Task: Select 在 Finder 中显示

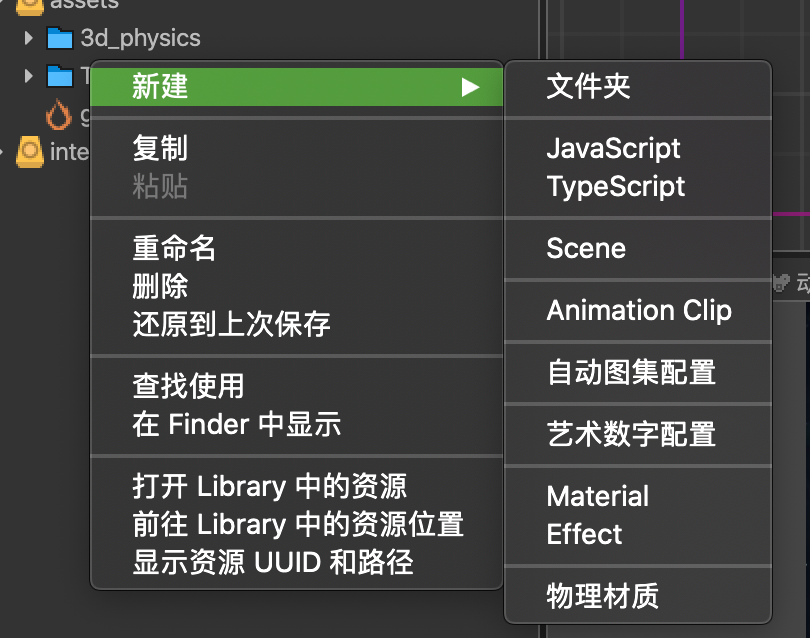Action: [x=236, y=424]
